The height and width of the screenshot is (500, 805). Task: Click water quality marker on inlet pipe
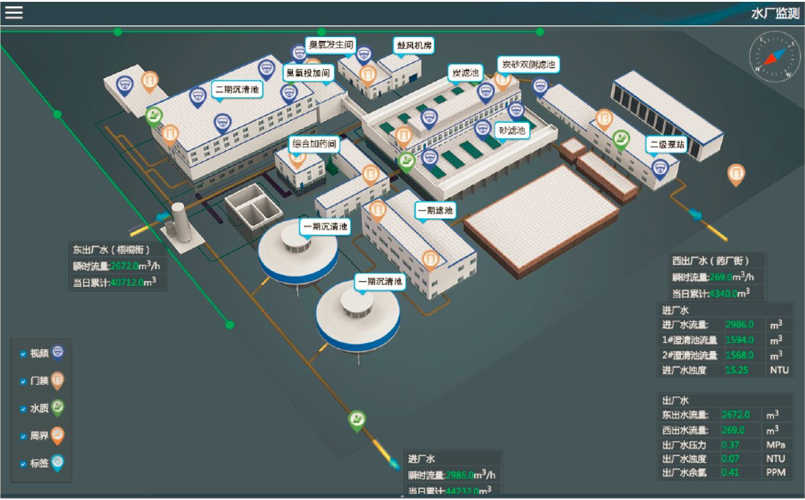[357, 420]
